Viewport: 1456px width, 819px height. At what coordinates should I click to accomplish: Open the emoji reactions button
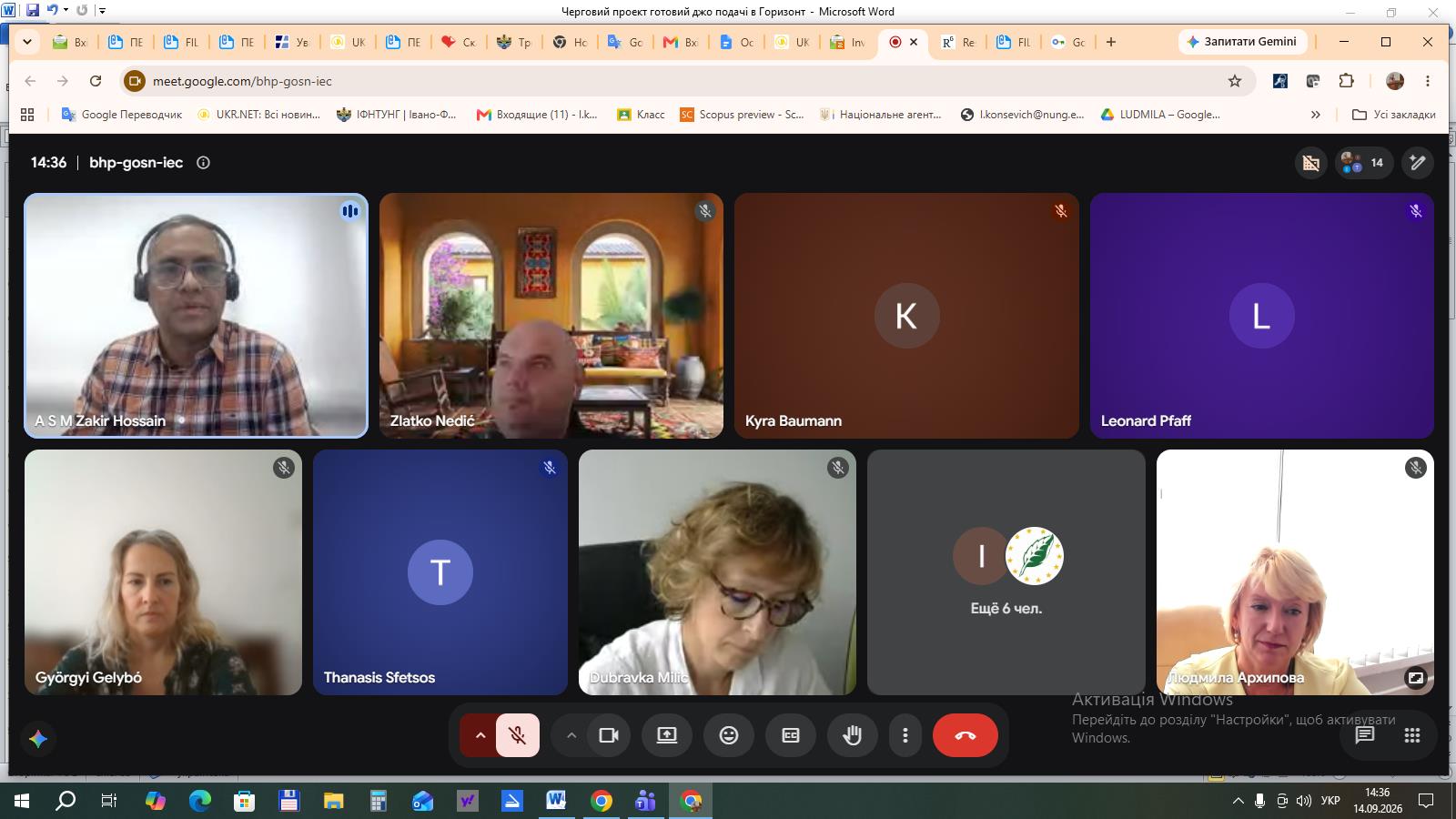(x=729, y=735)
